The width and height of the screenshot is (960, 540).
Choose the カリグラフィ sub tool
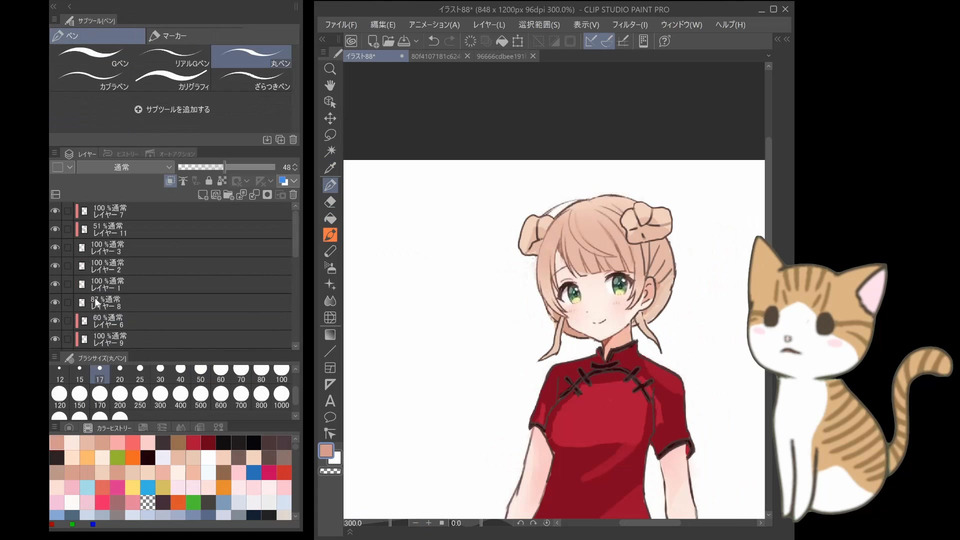(173, 80)
